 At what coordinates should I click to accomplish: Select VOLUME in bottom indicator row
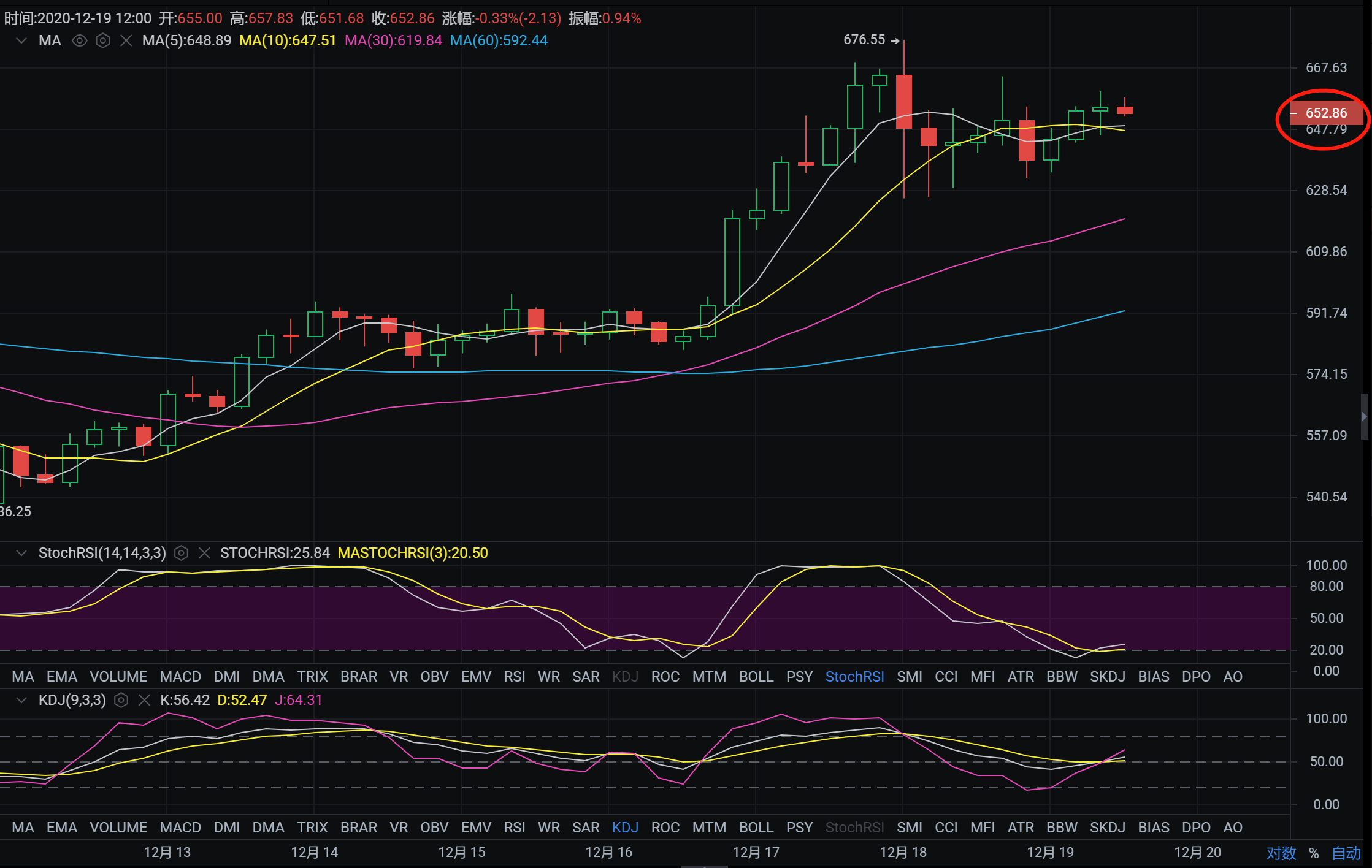point(118,828)
